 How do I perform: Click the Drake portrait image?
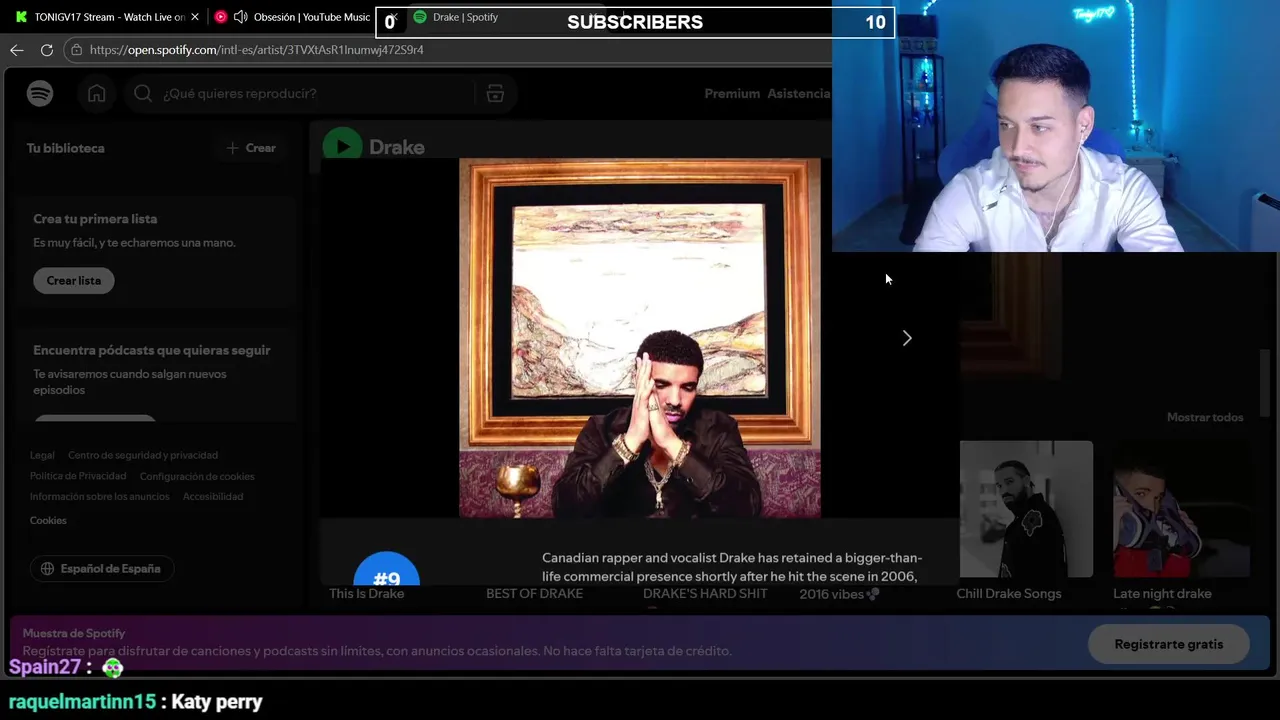pos(640,338)
